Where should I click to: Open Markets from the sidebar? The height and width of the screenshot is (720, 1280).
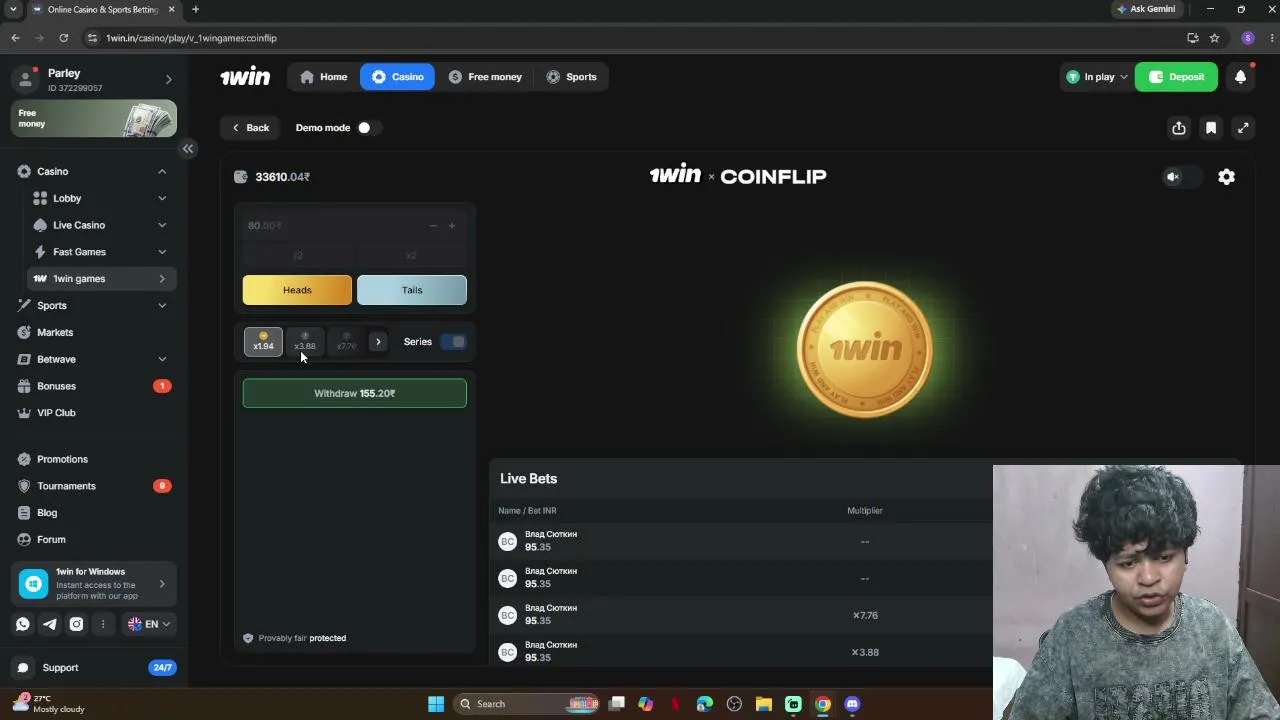tap(55, 332)
